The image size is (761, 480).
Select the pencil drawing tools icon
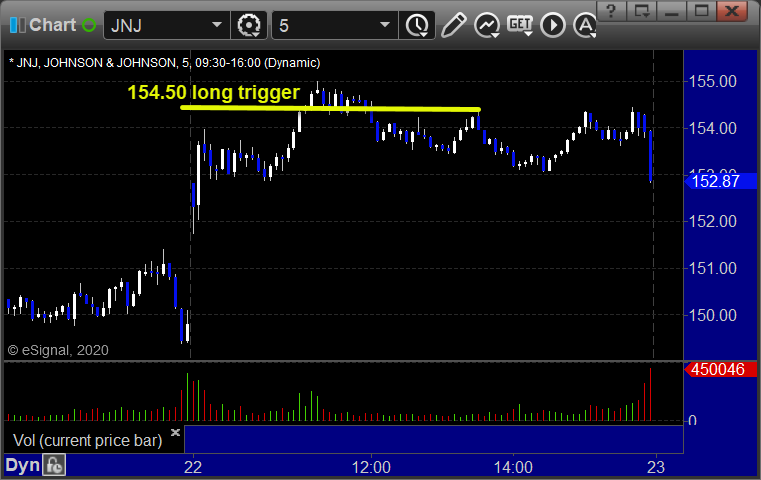point(453,25)
